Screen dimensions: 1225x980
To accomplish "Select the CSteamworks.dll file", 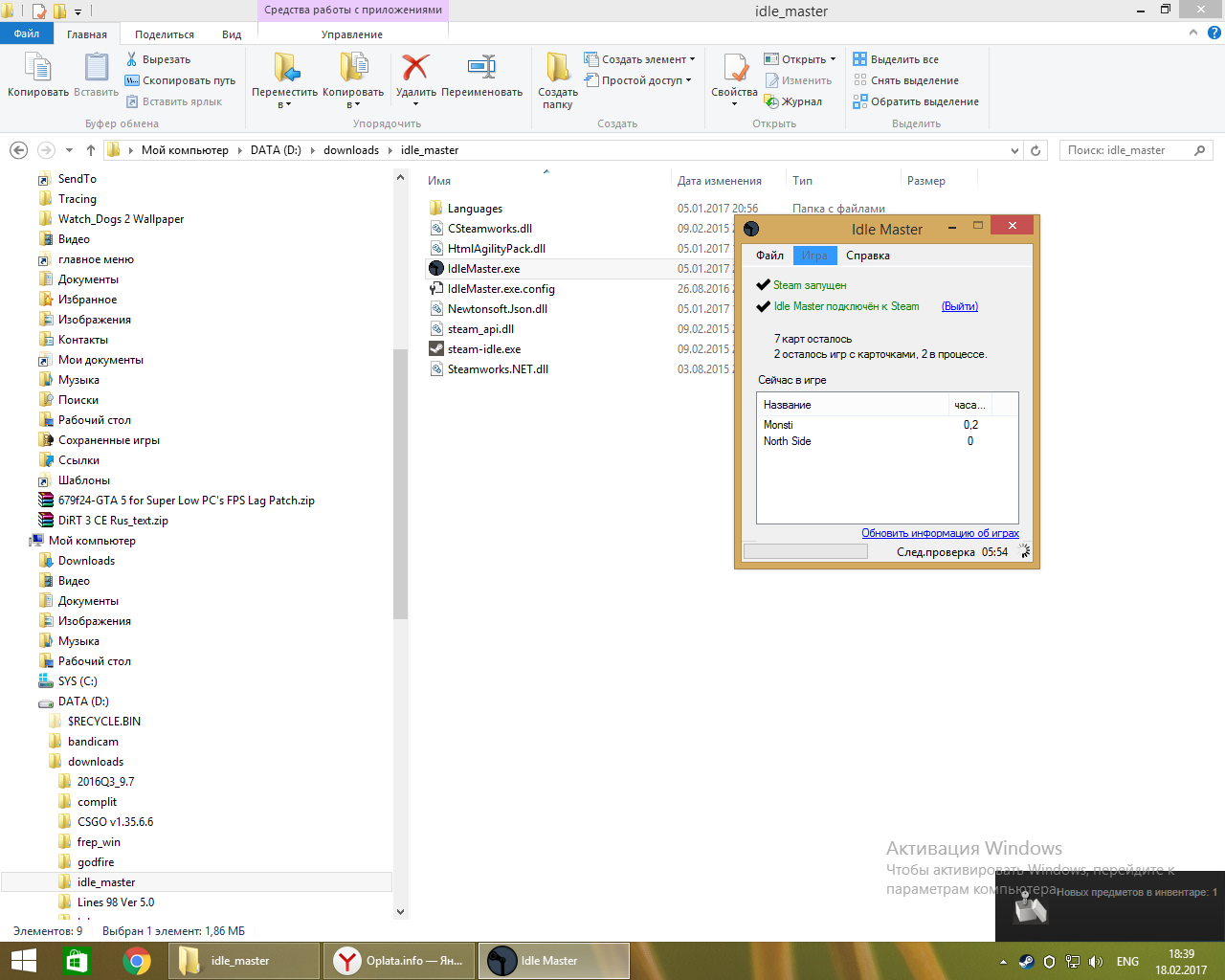I will (x=490, y=229).
